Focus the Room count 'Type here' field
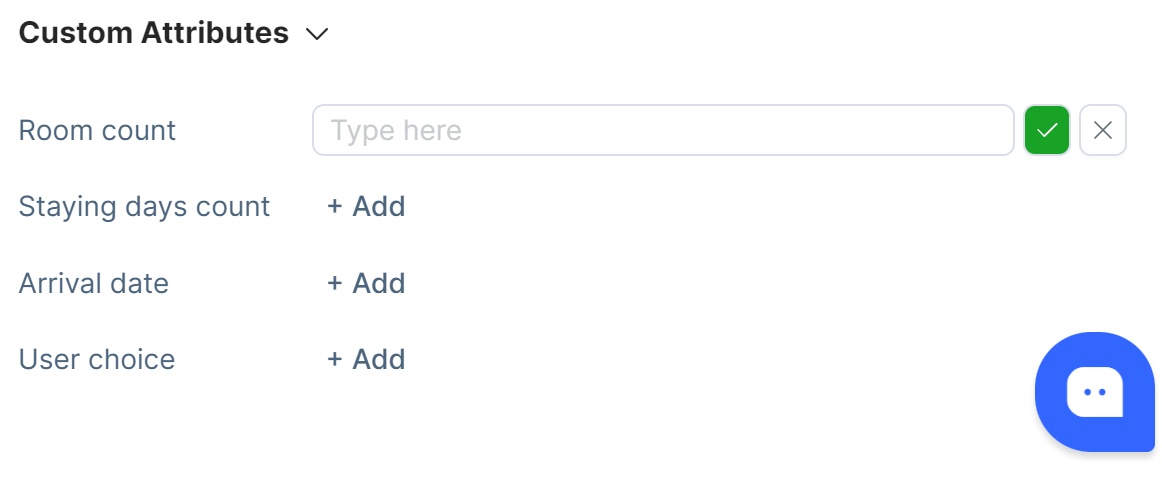This screenshot has width=1162, height=484. pyautogui.click(x=663, y=130)
